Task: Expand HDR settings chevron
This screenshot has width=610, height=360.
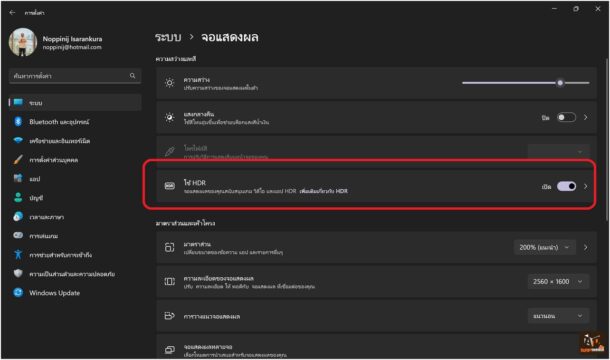Action: pyautogui.click(x=585, y=186)
